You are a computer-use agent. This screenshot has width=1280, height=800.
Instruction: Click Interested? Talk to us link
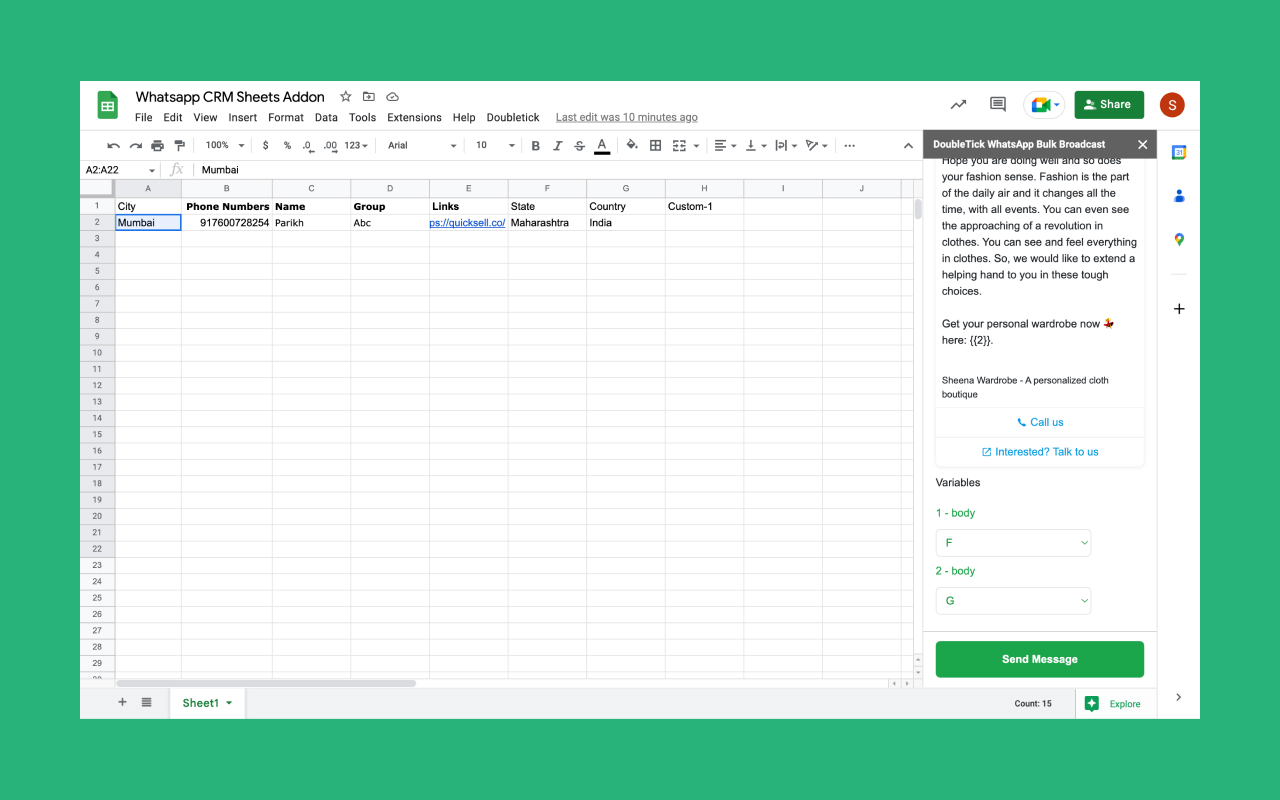1040,452
